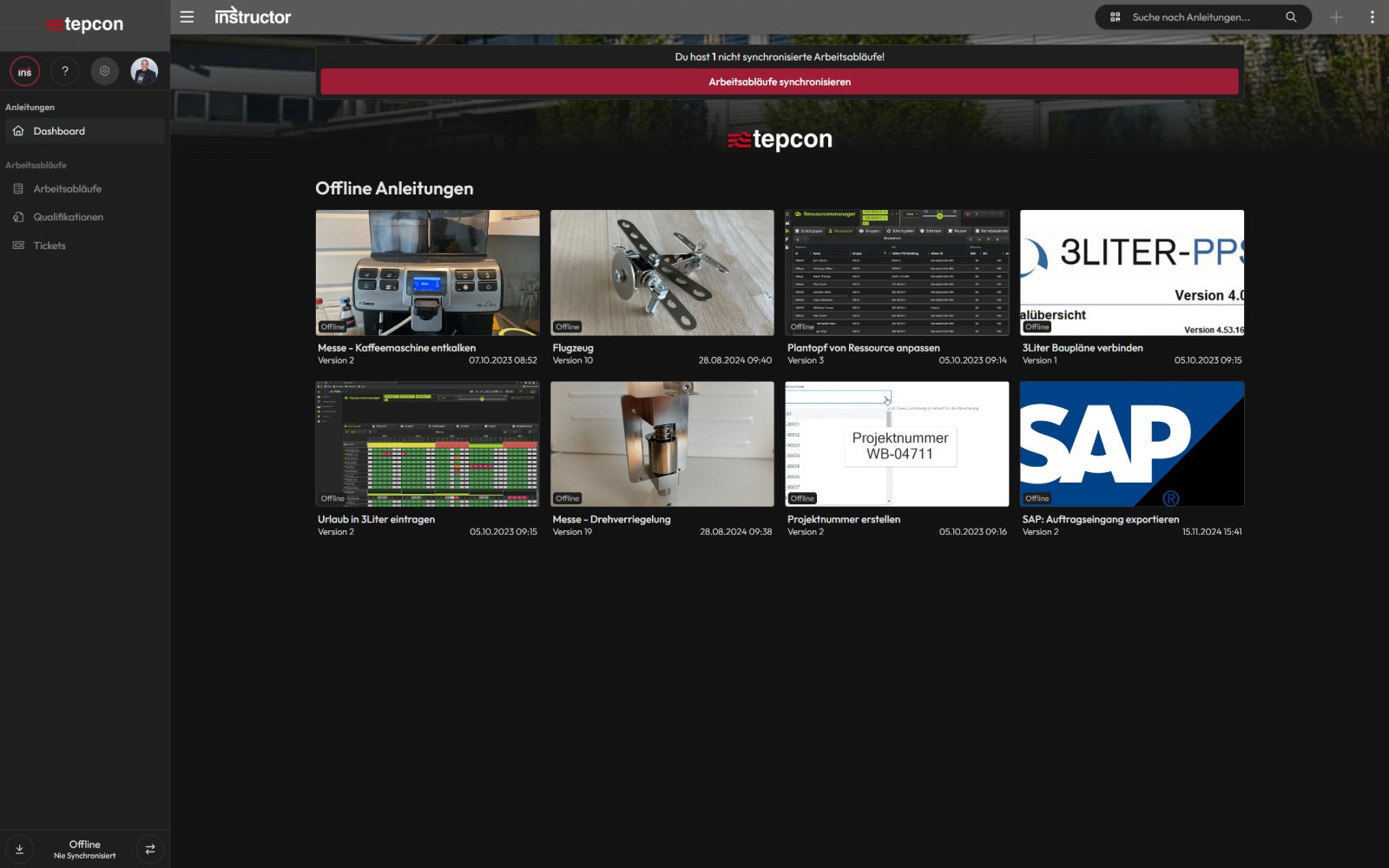Click the round ins app icon
Screen dimensions: 1389x868
[x=25, y=71]
